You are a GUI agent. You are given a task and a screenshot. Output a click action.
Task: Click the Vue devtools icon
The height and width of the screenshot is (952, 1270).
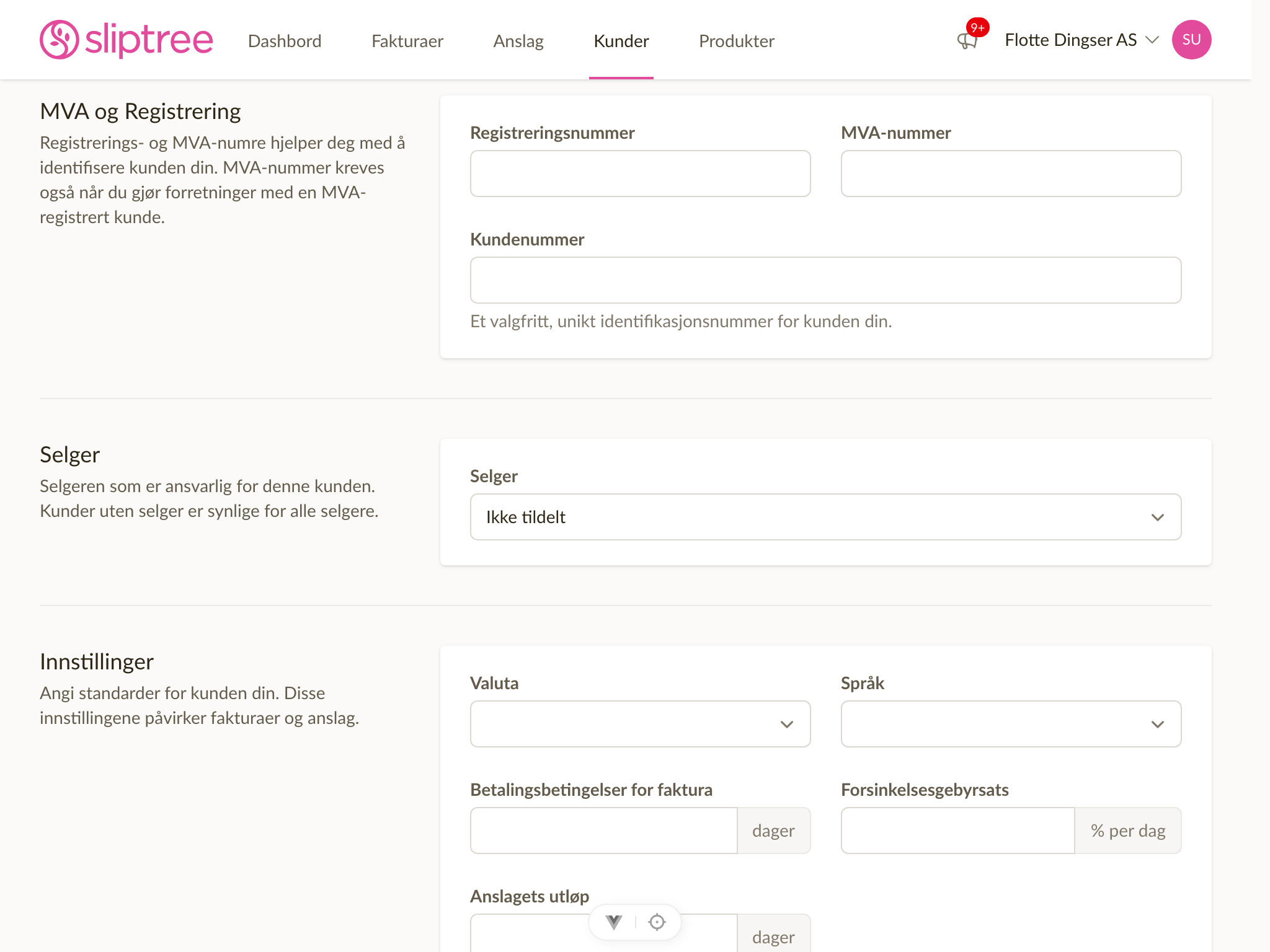(x=614, y=922)
